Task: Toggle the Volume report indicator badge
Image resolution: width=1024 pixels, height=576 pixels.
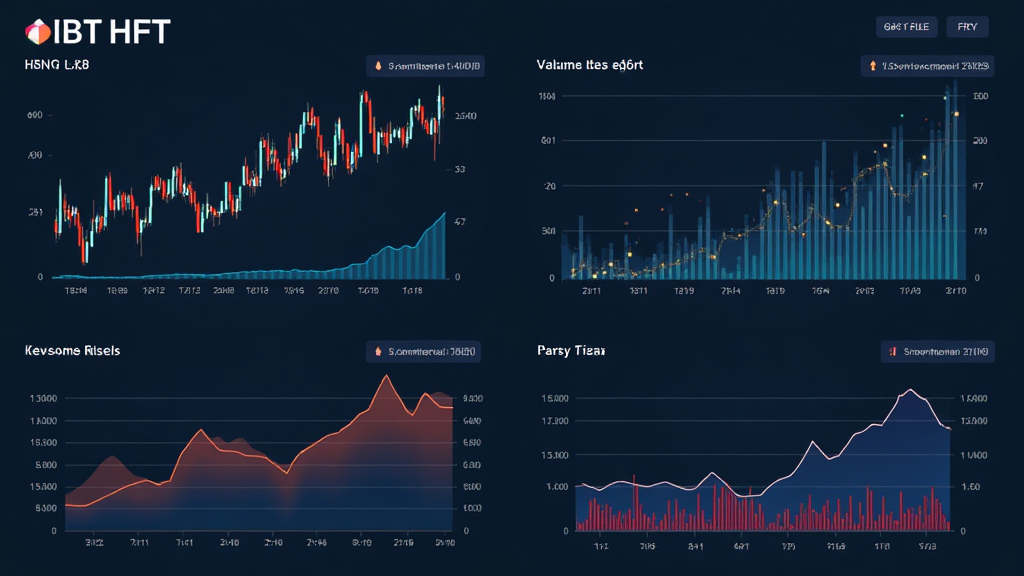Action: [x=925, y=65]
